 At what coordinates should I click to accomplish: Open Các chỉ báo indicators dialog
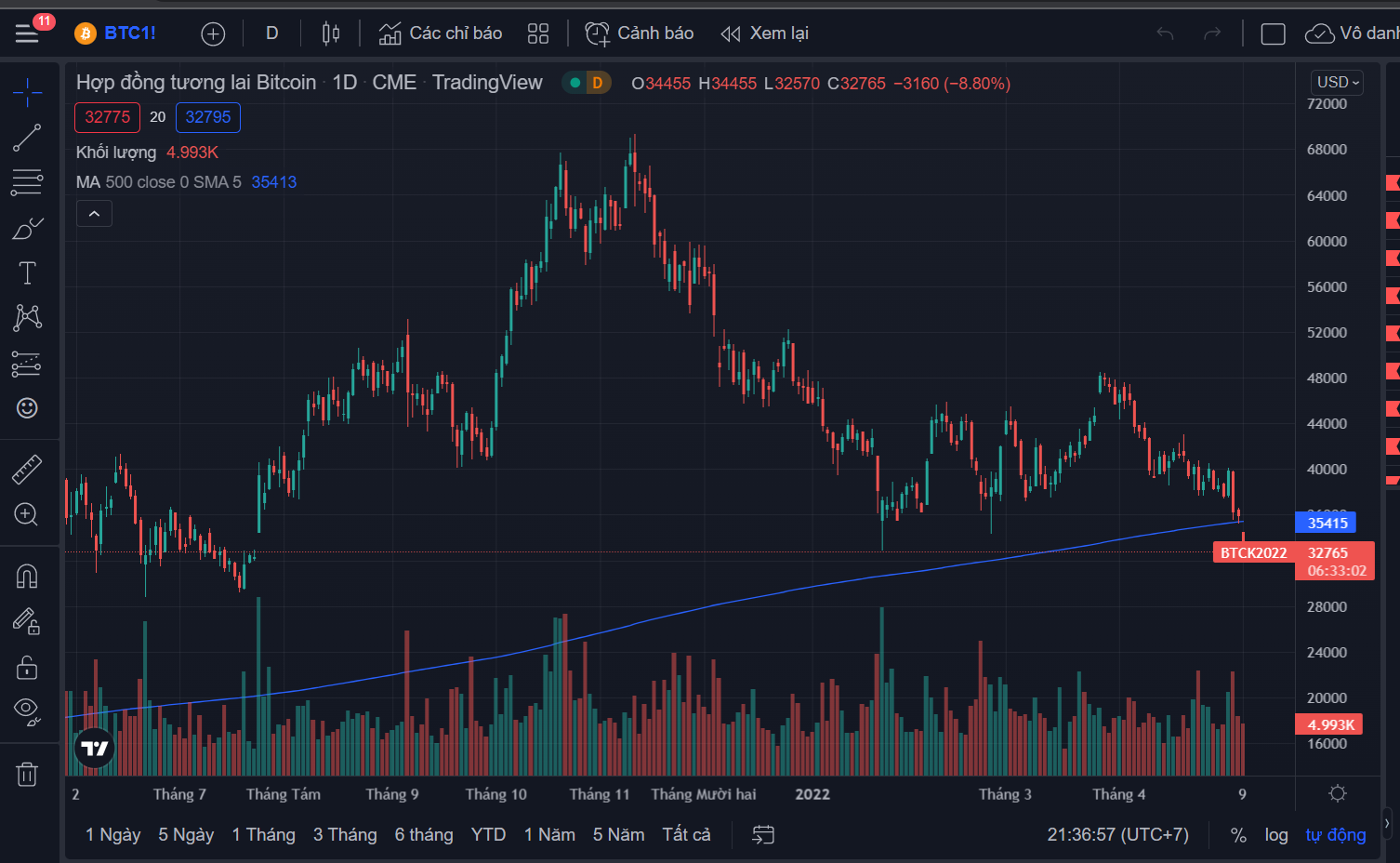click(x=441, y=33)
